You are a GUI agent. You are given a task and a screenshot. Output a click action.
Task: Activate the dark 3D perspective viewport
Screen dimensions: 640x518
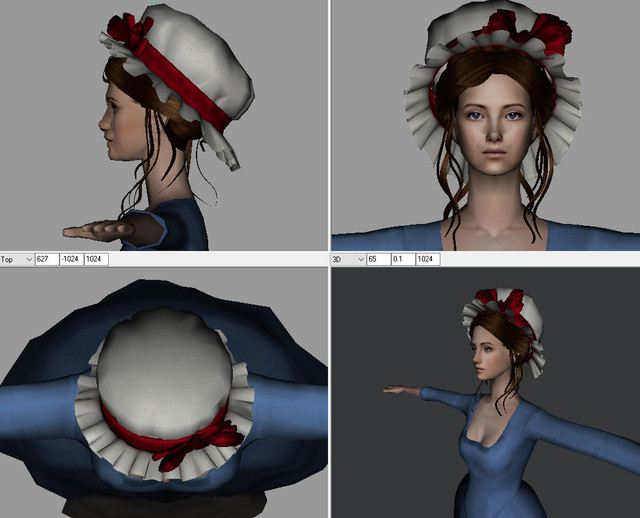(x=486, y=393)
